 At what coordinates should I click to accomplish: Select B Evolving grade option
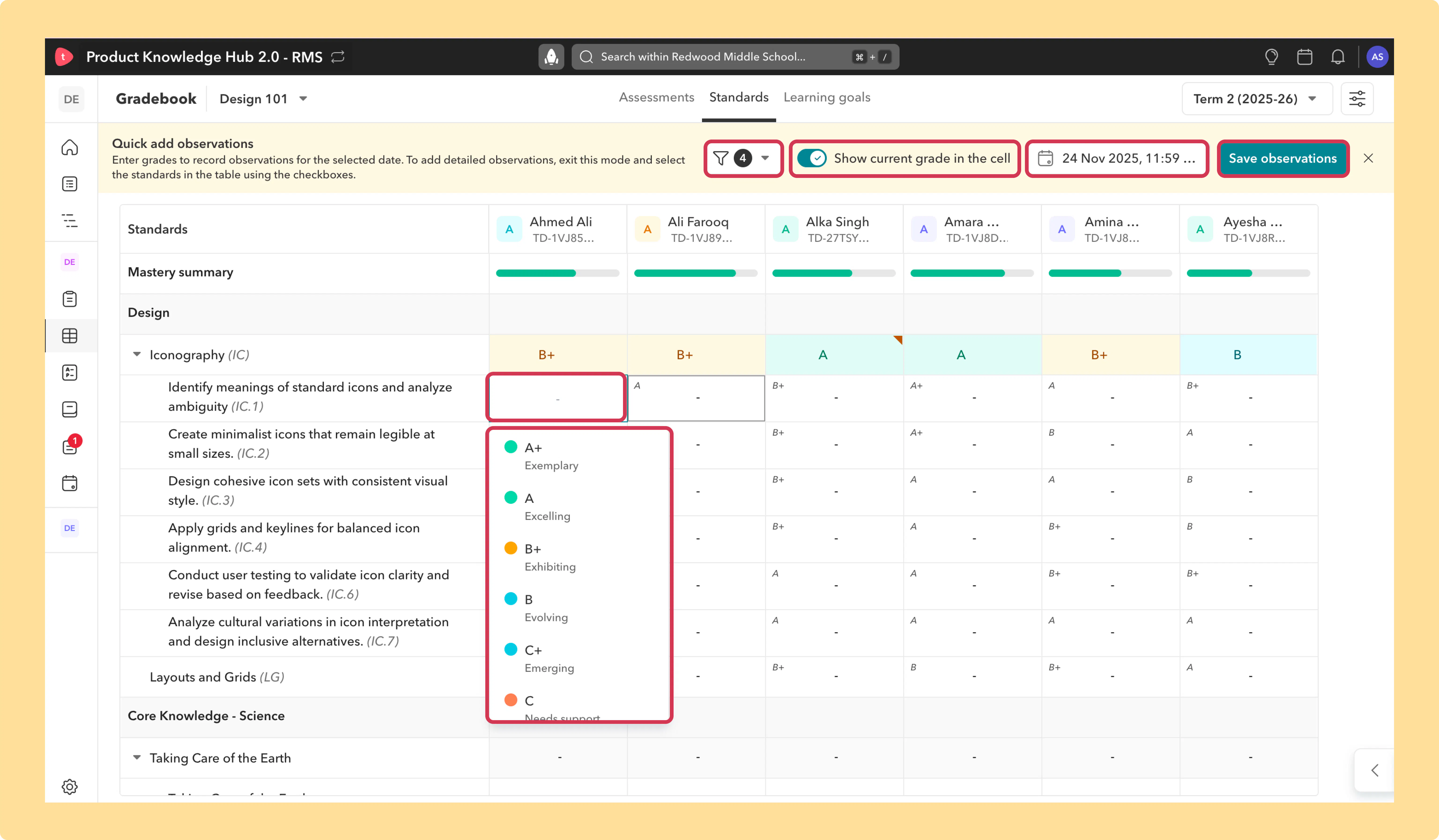tap(579, 608)
